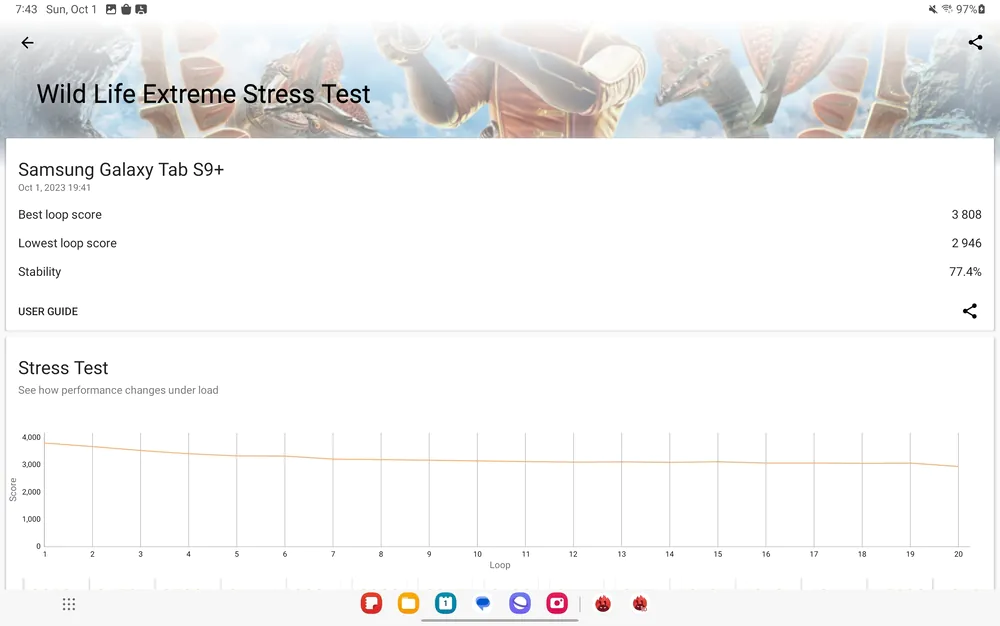Tap the "Samsung Galaxy Tab S9+" device name

coord(121,170)
